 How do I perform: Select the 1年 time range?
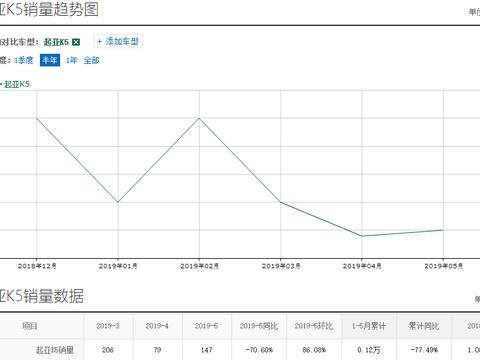coord(71,60)
